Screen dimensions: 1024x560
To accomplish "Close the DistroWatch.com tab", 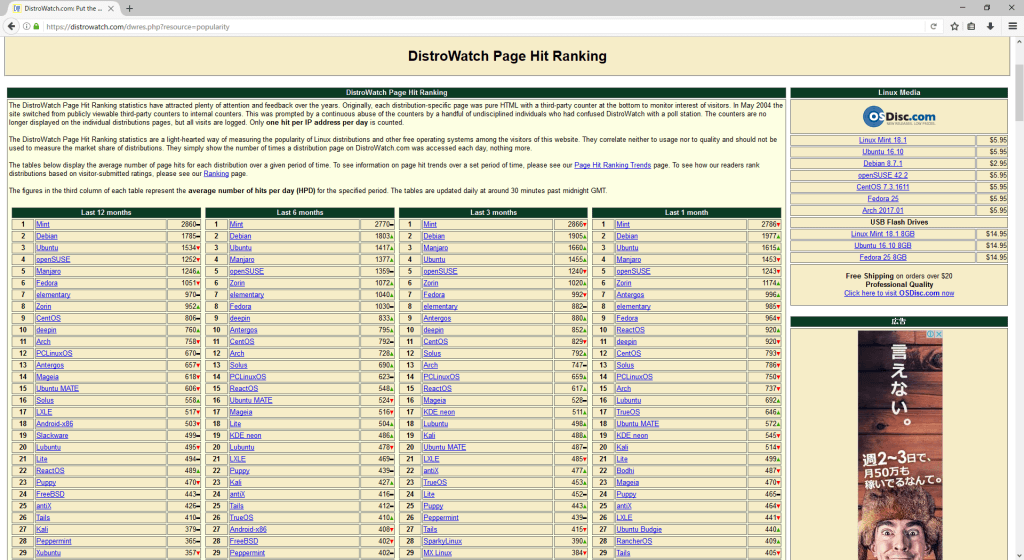I will (x=110, y=8).
